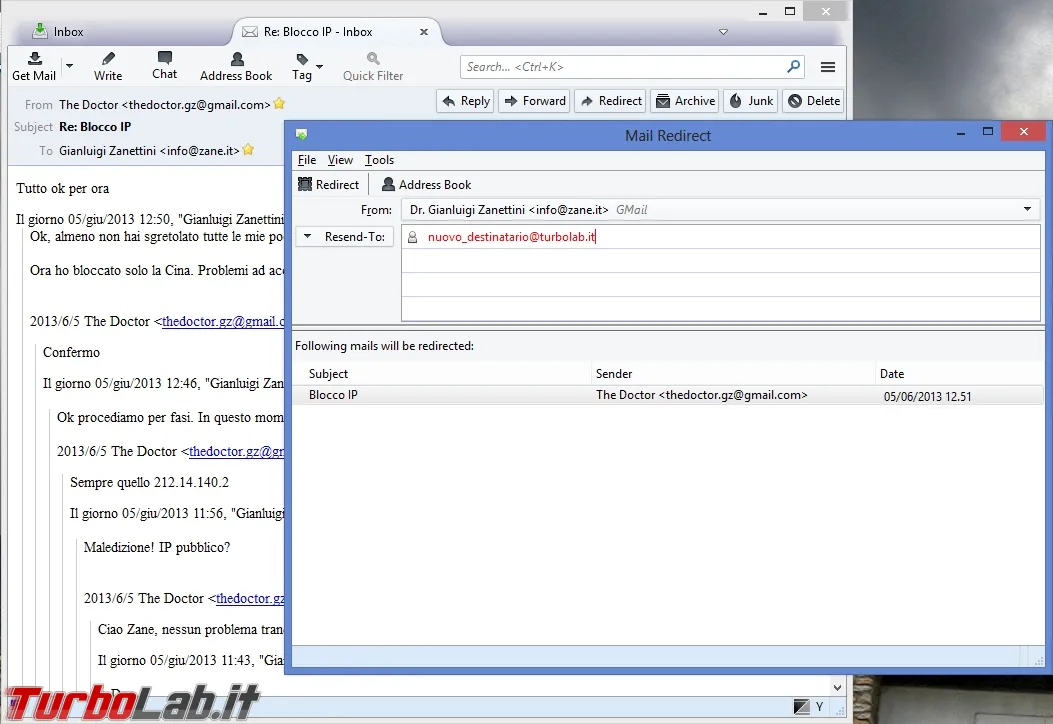This screenshot has width=1053, height=724.
Task: Delete the open message
Action: tap(813, 101)
